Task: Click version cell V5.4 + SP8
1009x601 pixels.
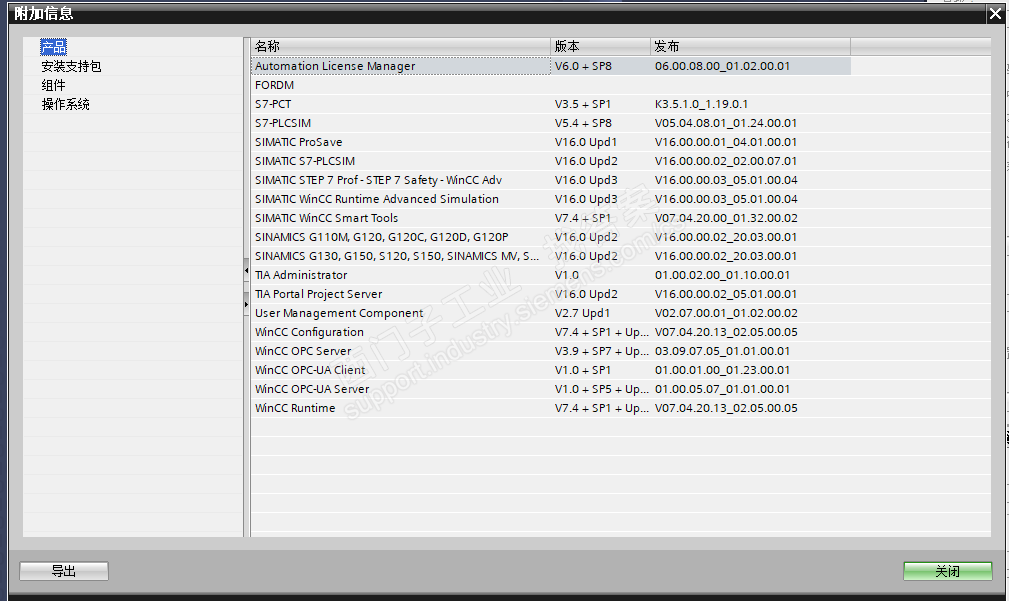Action: tap(583, 123)
